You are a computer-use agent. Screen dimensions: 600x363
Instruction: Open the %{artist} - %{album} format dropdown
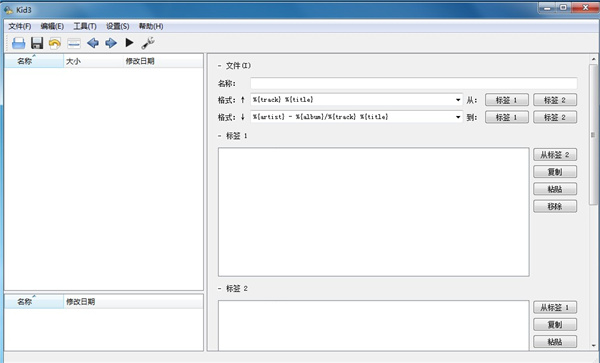(458, 117)
